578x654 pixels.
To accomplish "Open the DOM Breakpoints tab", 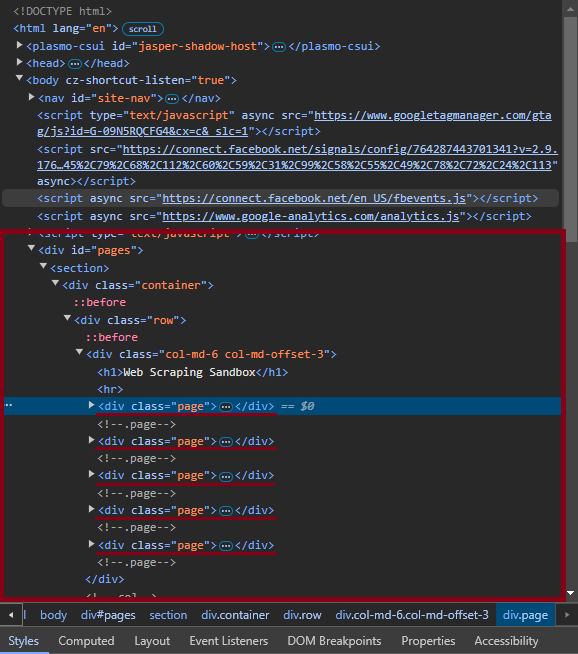I will coord(334,641).
